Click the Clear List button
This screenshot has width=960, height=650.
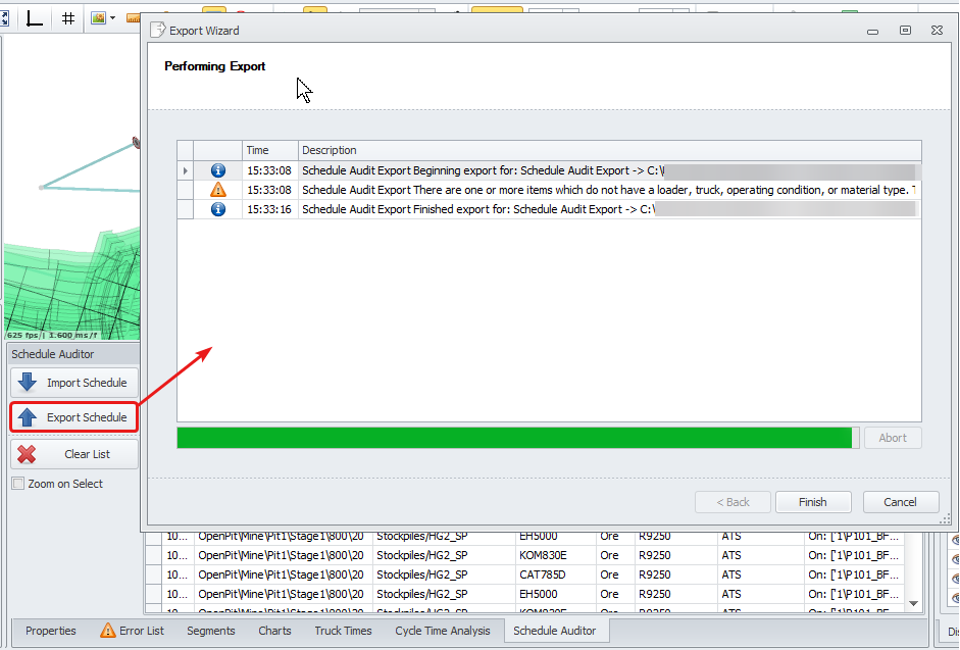point(74,454)
